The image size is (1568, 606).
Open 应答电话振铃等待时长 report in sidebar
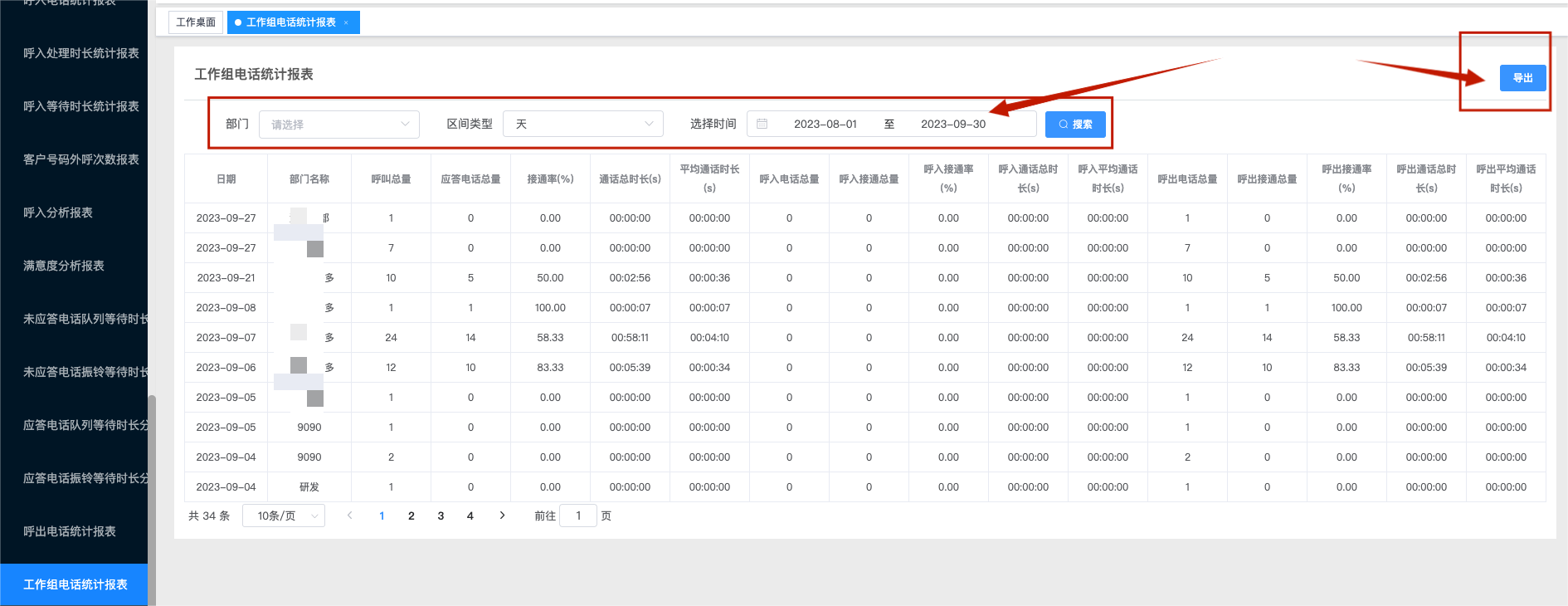pos(85,478)
